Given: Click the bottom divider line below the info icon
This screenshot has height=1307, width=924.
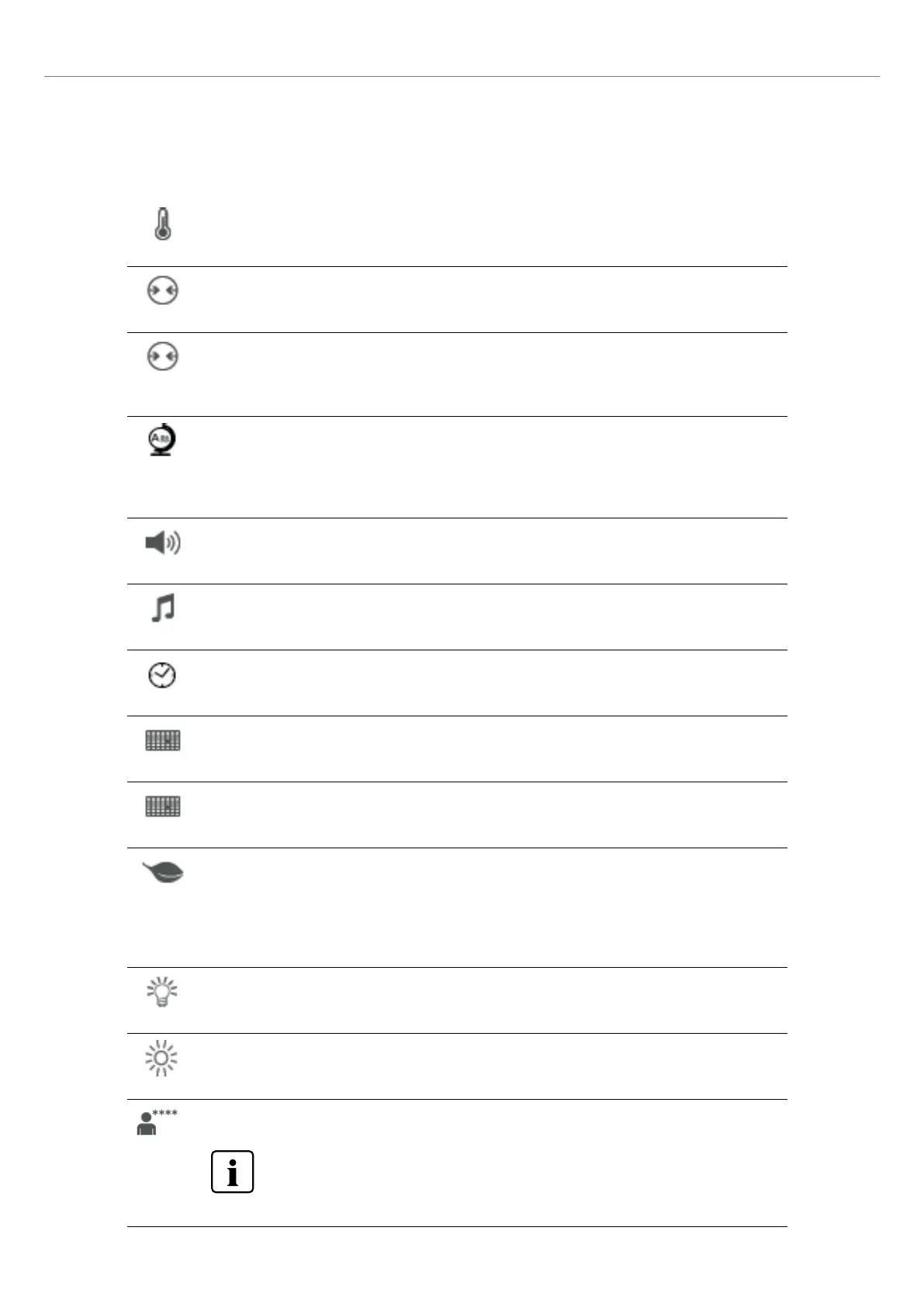Looking at the screenshot, I should [457, 1226].
